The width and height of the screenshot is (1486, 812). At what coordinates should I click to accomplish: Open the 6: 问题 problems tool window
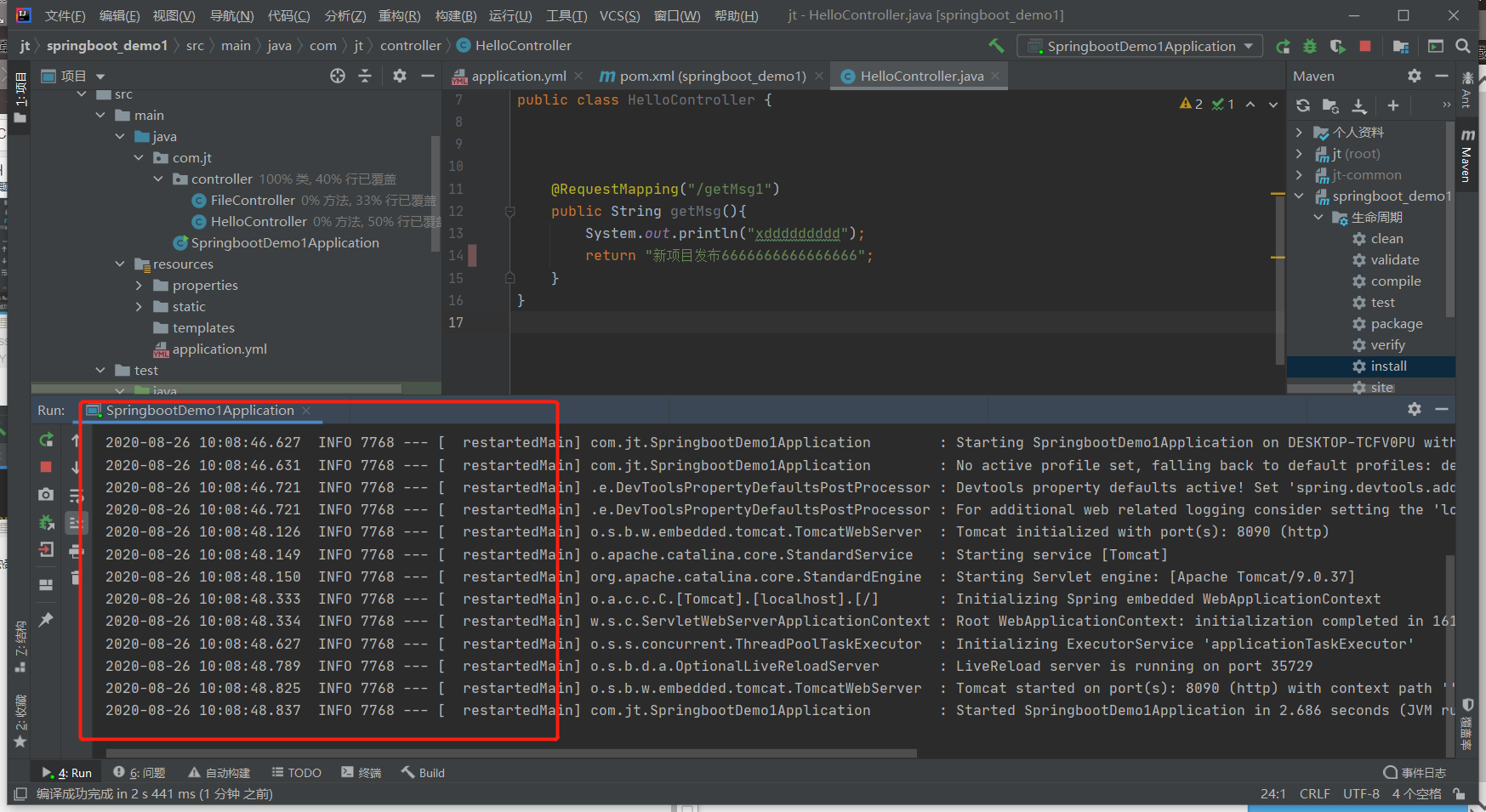[x=139, y=772]
